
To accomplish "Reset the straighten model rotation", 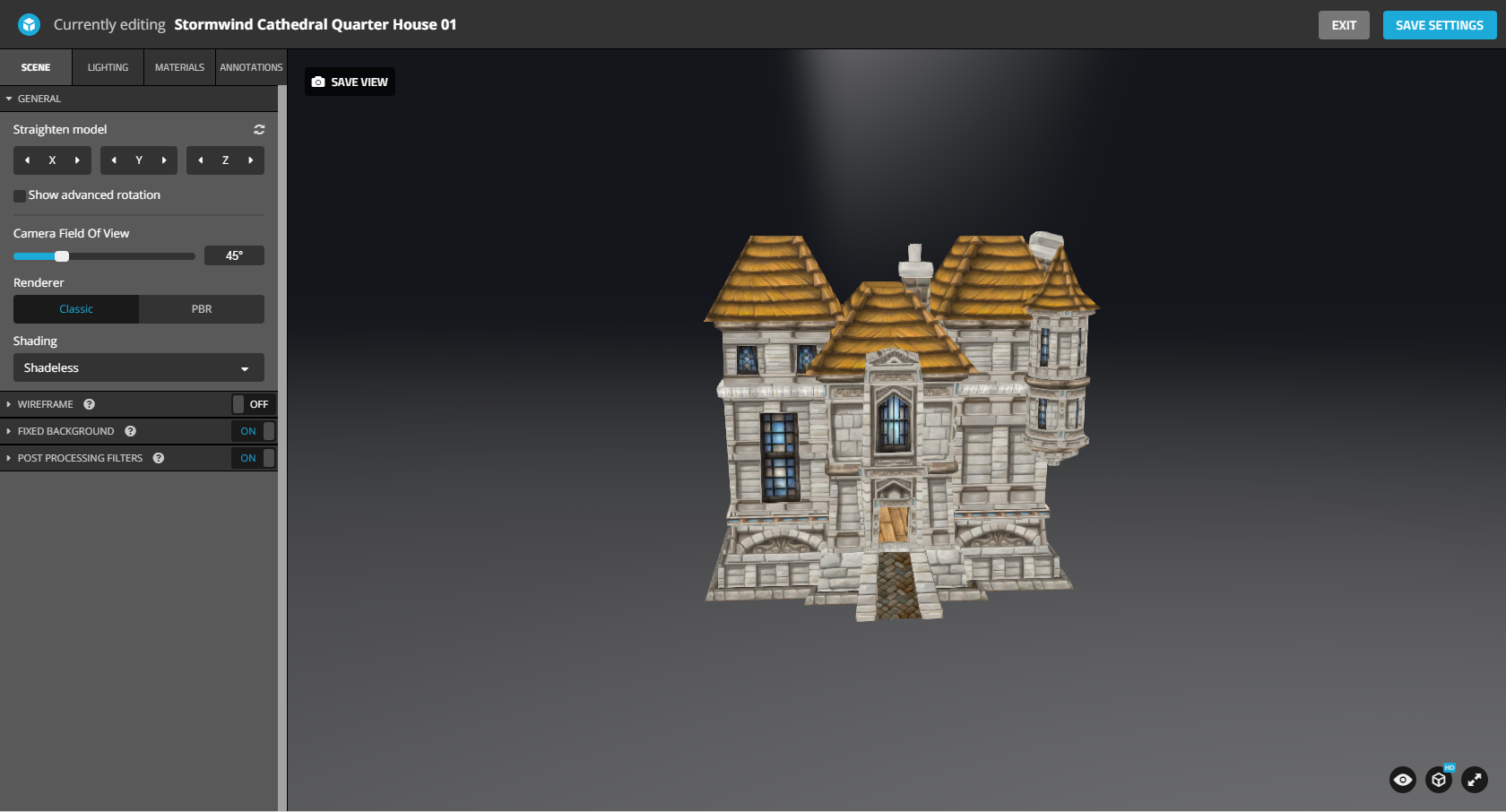I will coord(259,129).
